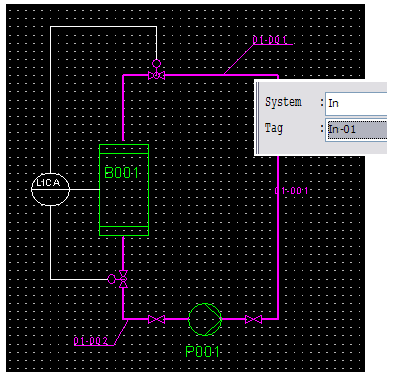Viewport: 394px width, 376px height.
Task: Select the control valve below tank B001
Action: coord(123,279)
